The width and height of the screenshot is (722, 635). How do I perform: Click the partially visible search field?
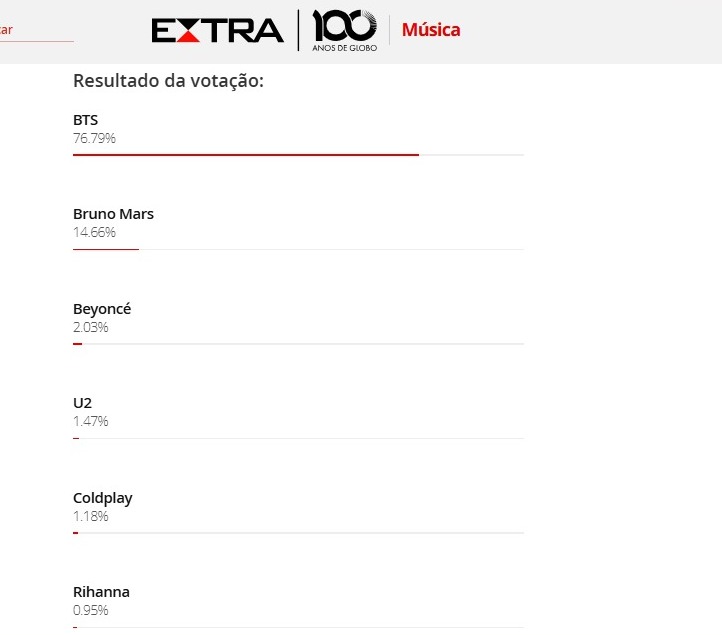tap(37, 31)
